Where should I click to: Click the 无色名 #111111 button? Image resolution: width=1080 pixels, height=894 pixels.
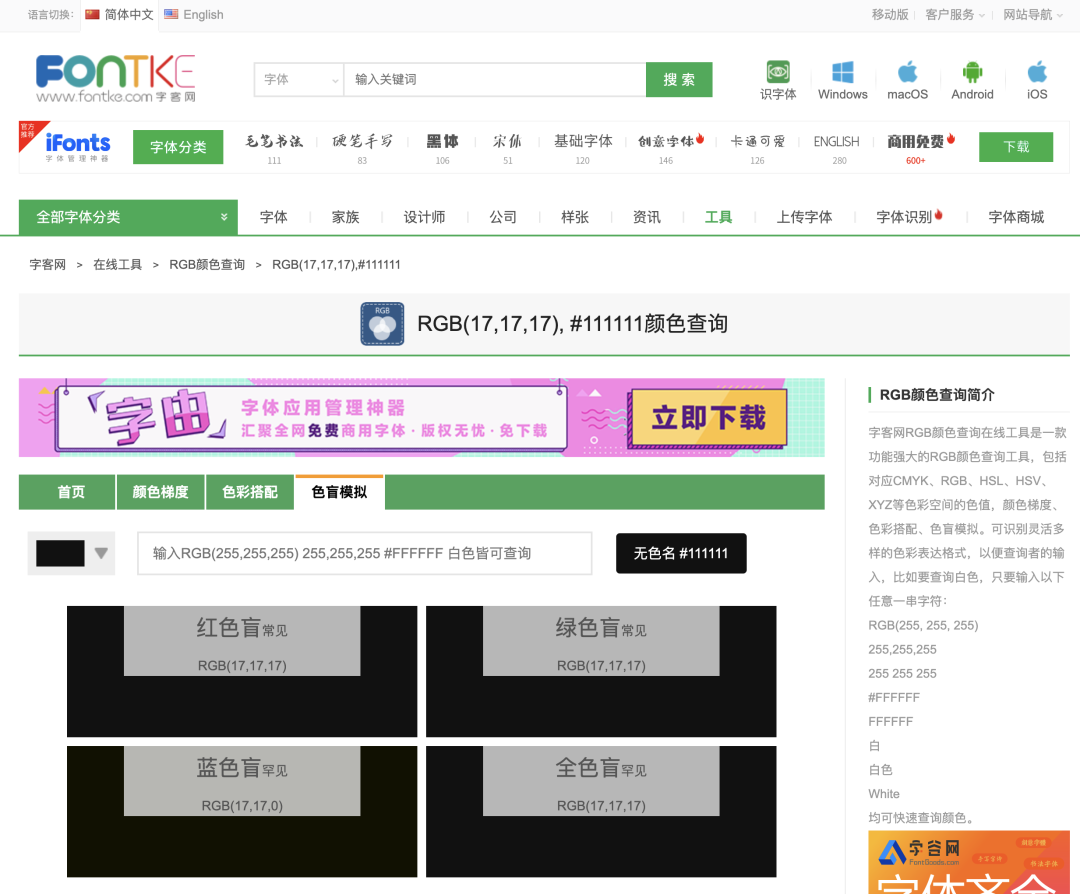(x=681, y=553)
